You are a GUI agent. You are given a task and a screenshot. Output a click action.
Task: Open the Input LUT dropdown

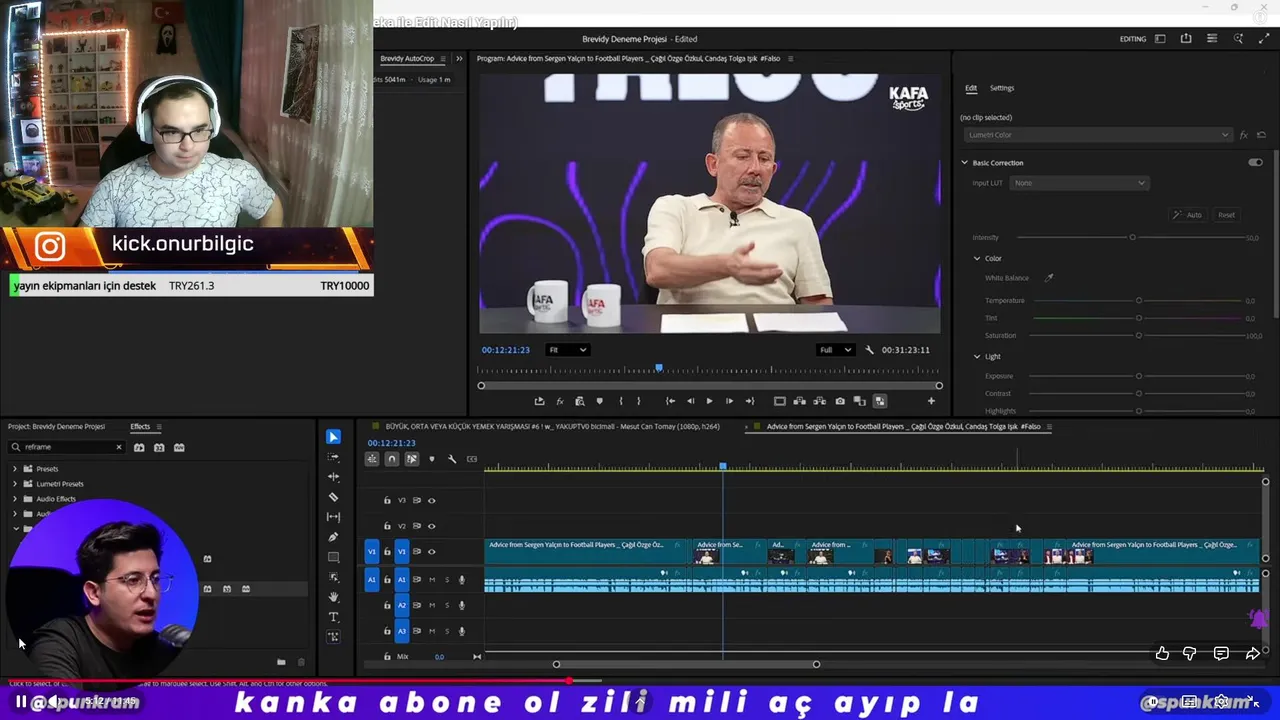pyautogui.click(x=1079, y=183)
